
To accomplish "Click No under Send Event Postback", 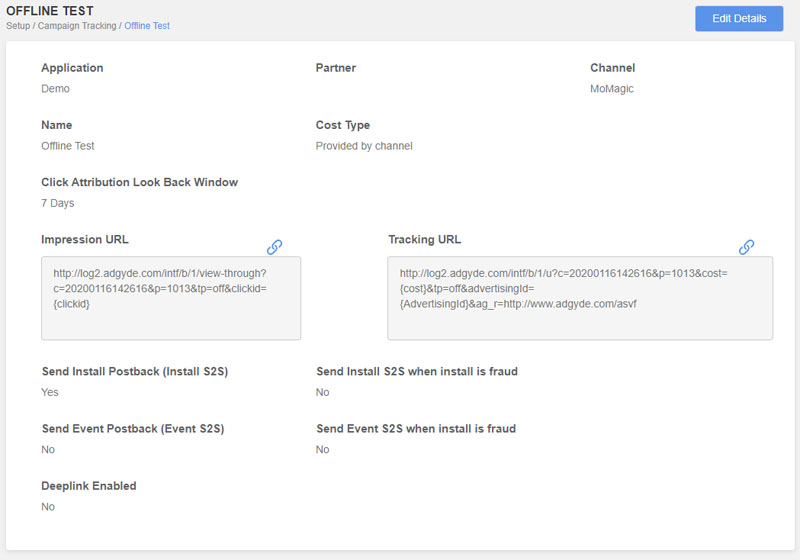I will [x=48, y=449].
